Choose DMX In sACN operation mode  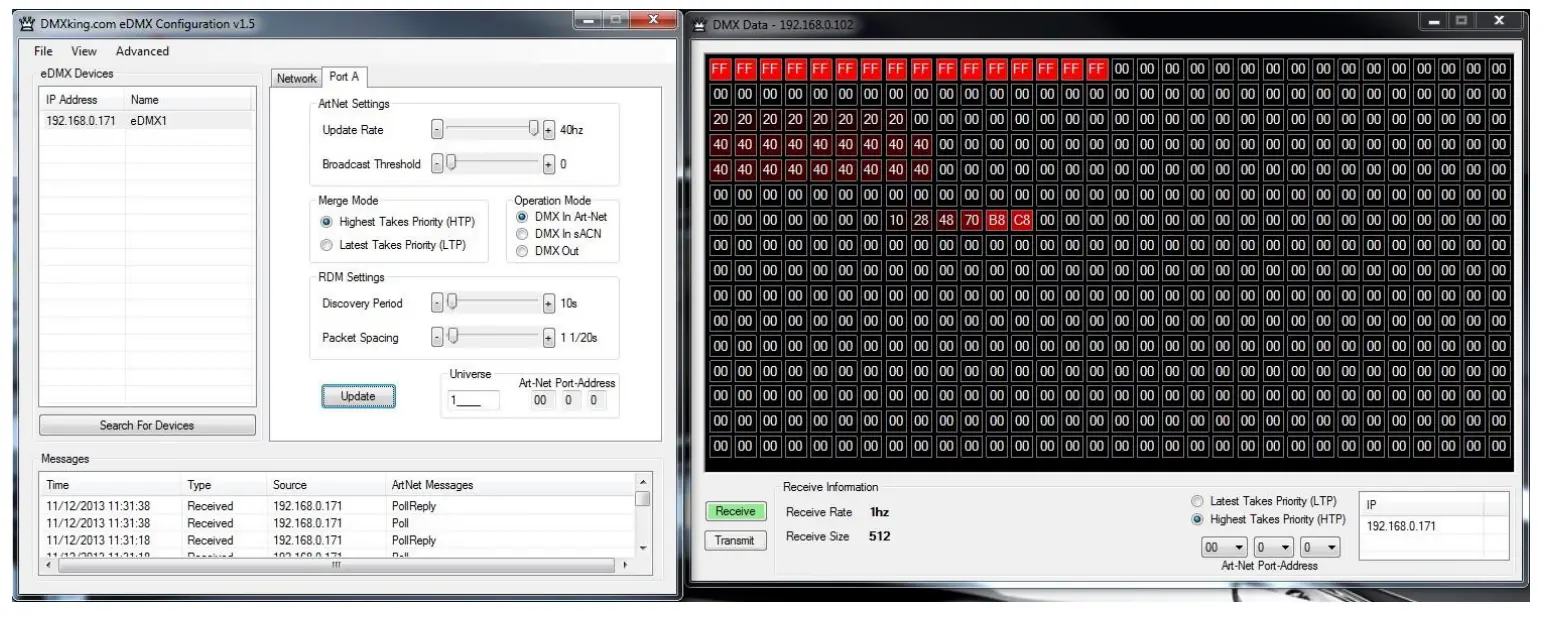[559, 233]
